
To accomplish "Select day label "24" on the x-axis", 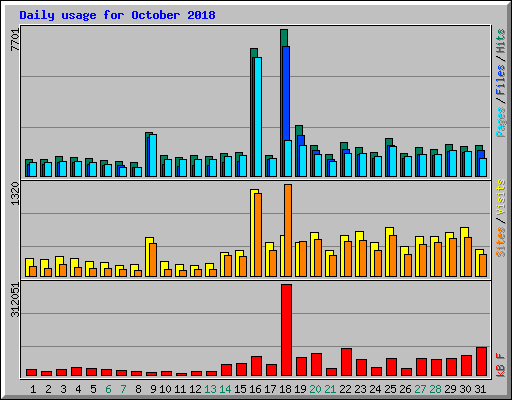I will coord(375,389).
